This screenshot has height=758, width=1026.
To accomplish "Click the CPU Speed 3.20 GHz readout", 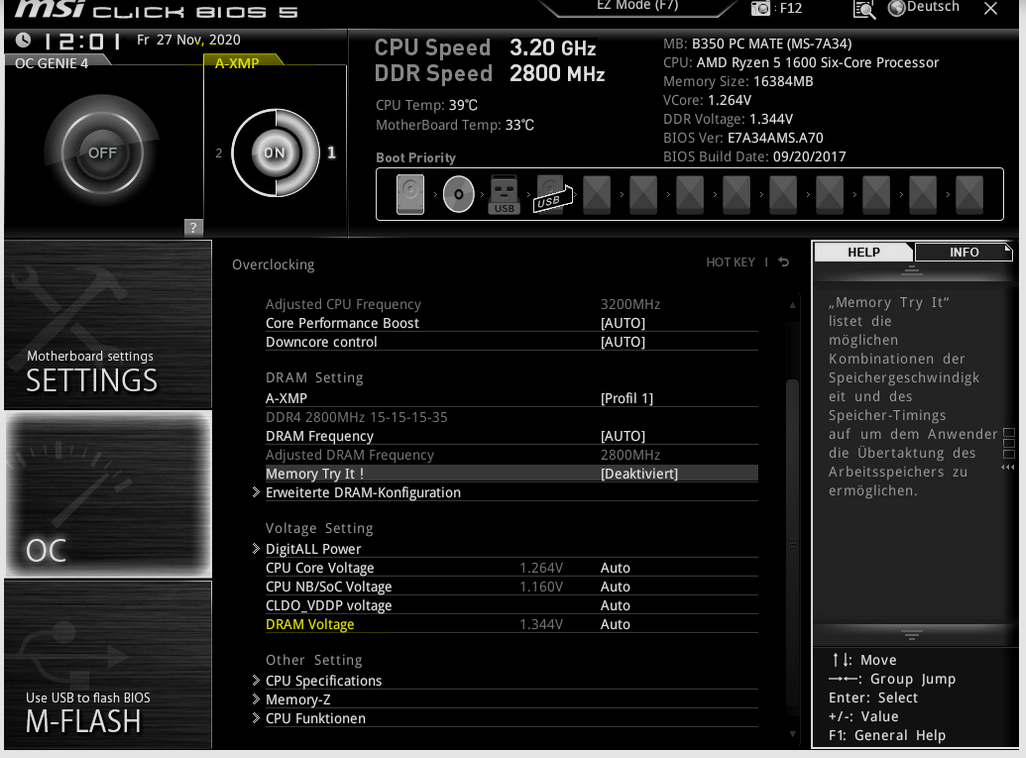I will (485, 48).
